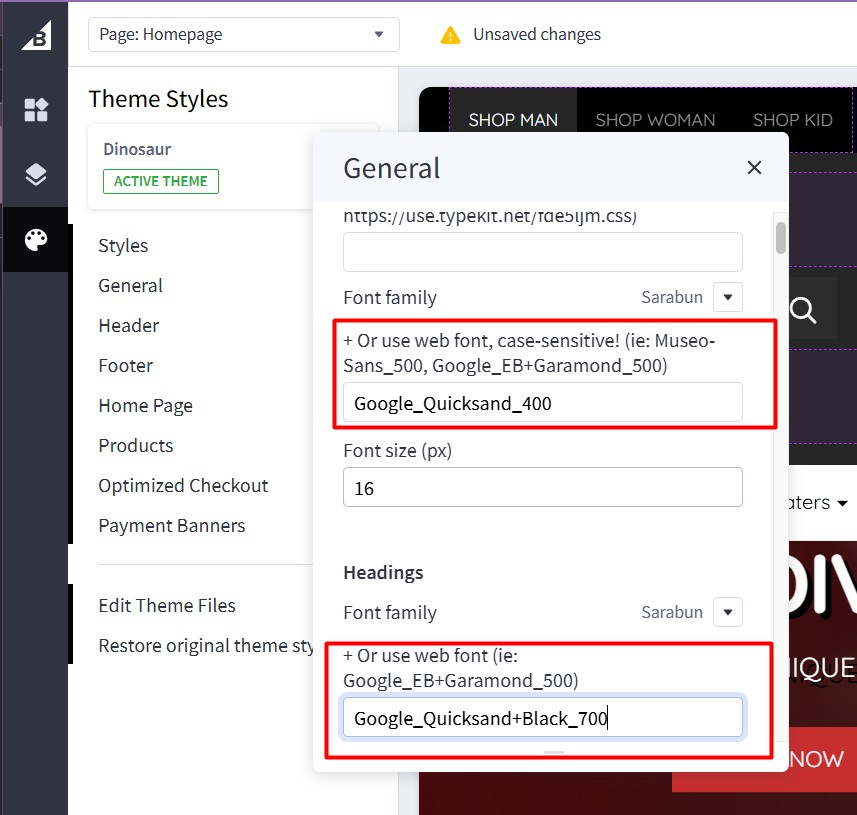This screenshot has height=815, width=857.
Task: Open the Page: Homepage dropdown
Action: [x=244, y=34]
